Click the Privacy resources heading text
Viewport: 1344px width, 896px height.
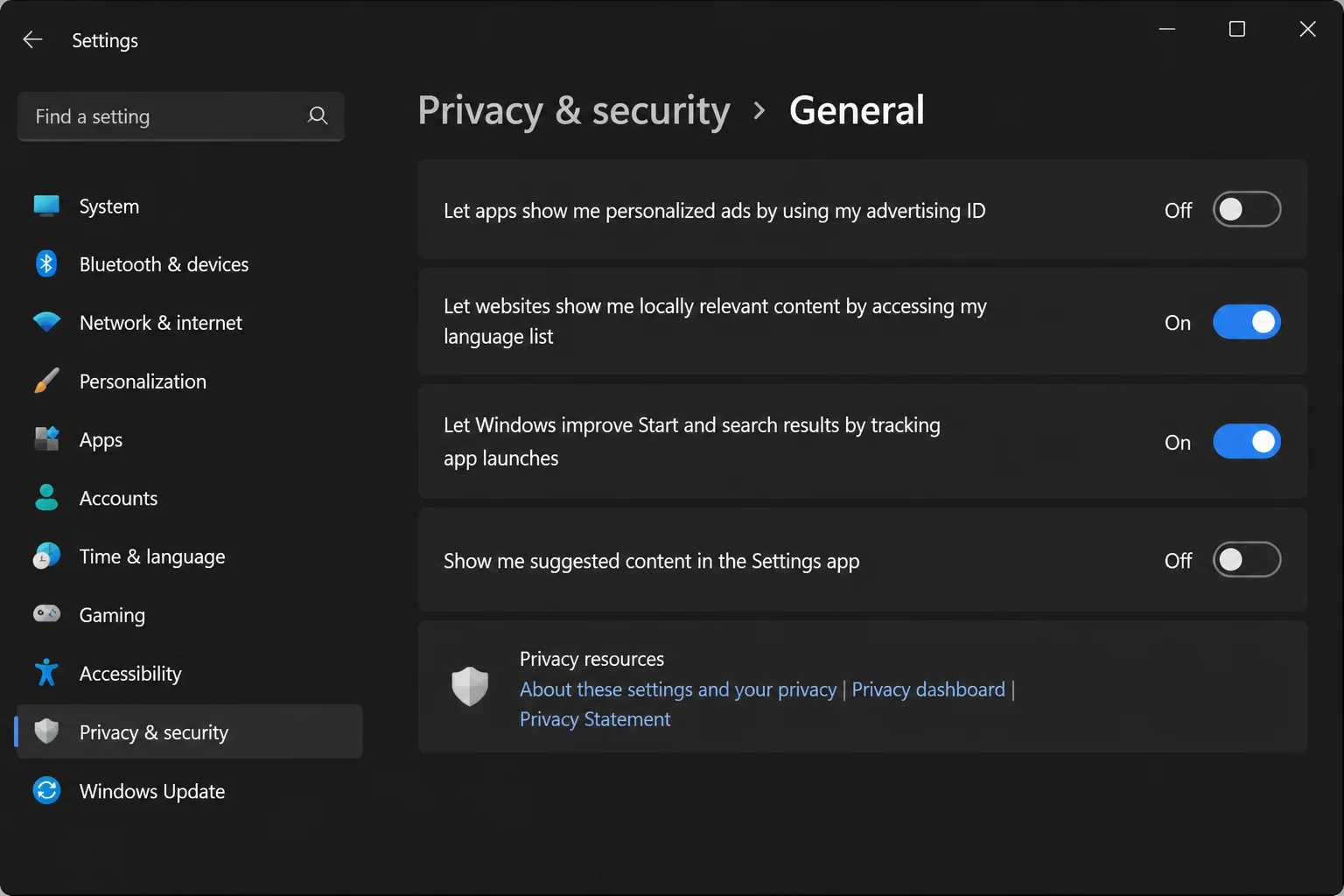click(591, 659)
